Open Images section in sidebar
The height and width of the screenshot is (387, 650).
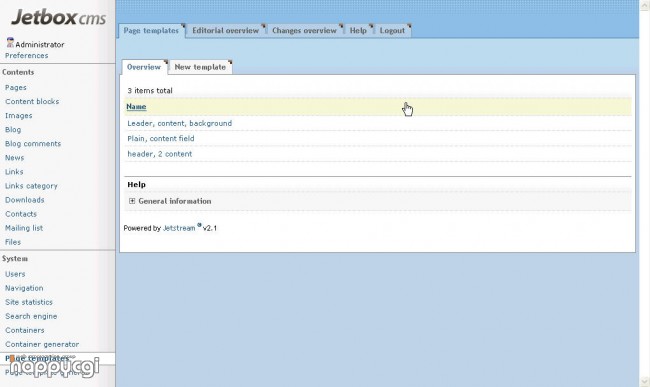tap(19, 116)
